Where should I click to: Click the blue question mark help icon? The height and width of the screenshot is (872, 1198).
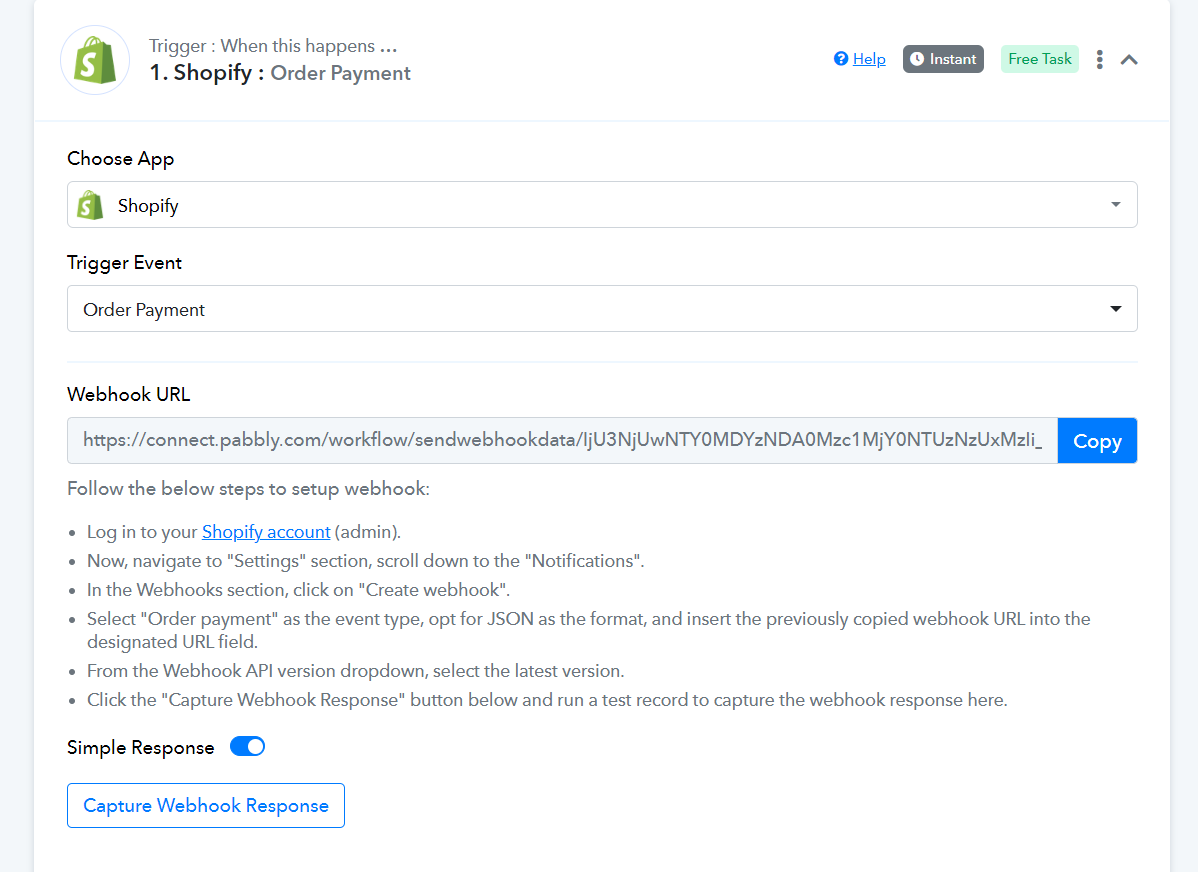coord(840,59)
